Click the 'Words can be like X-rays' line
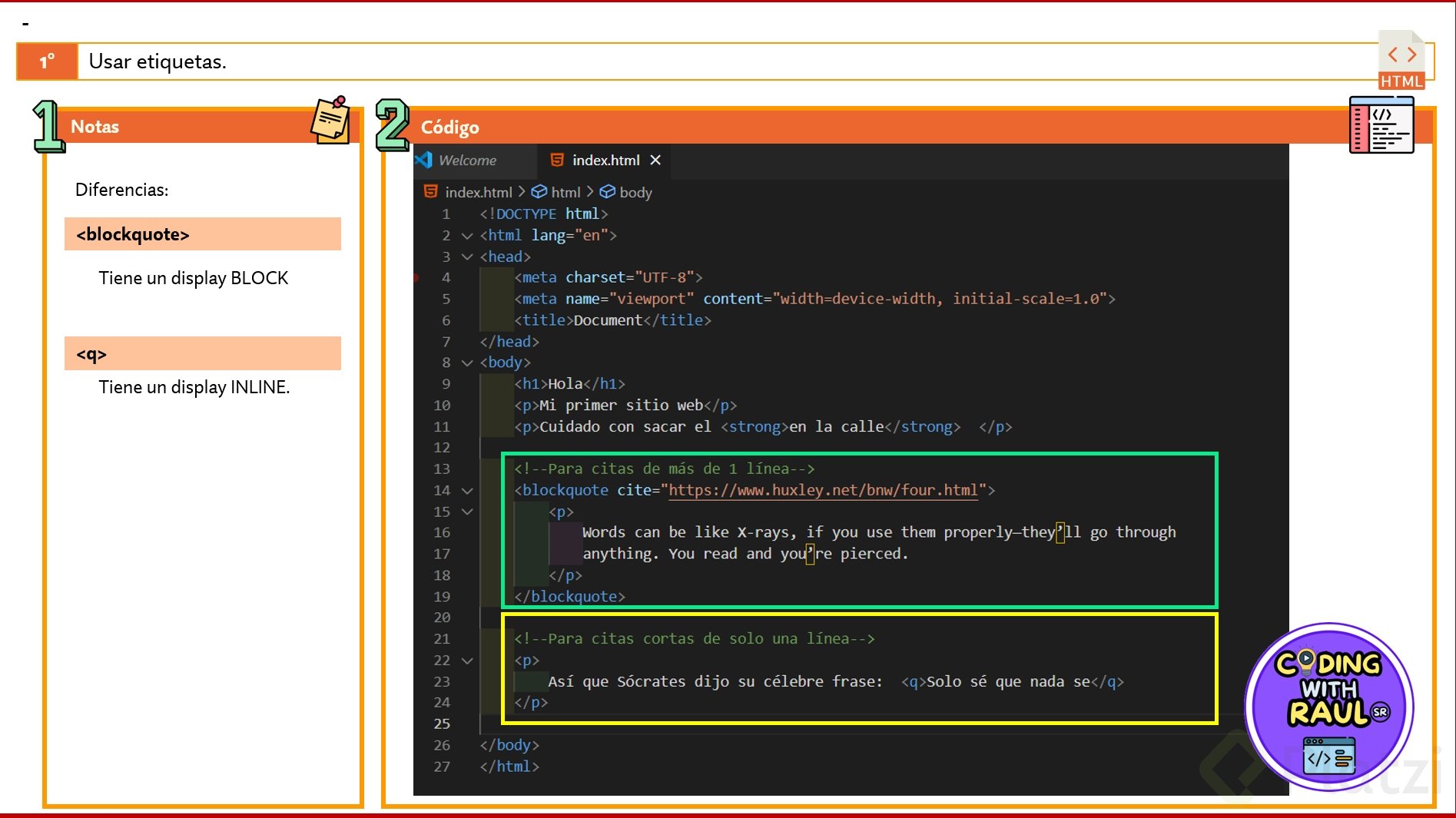The height and width of the screenshot is (818, 1456). click(879, 532)
